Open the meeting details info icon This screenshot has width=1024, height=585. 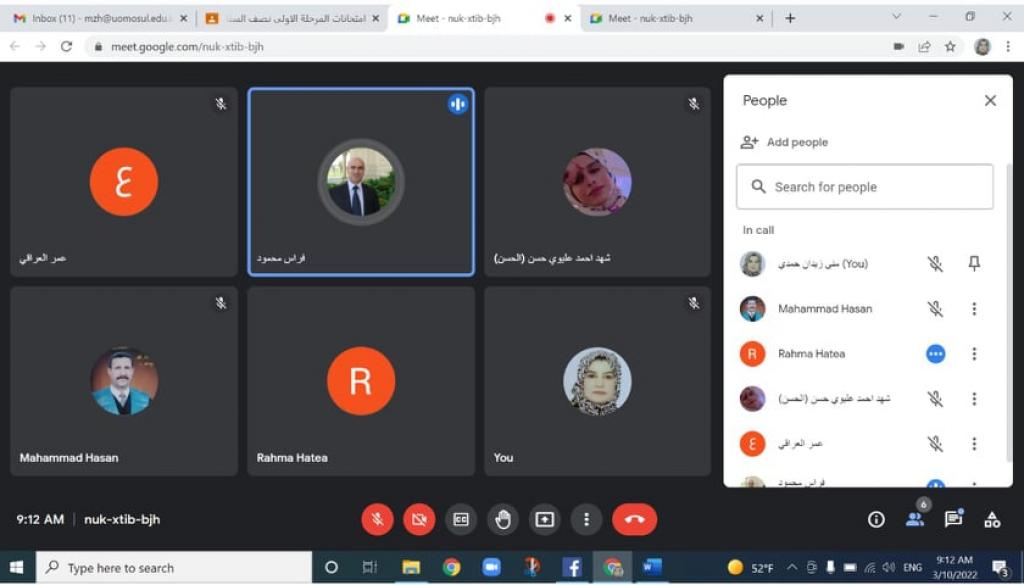[x=876, y=519]
